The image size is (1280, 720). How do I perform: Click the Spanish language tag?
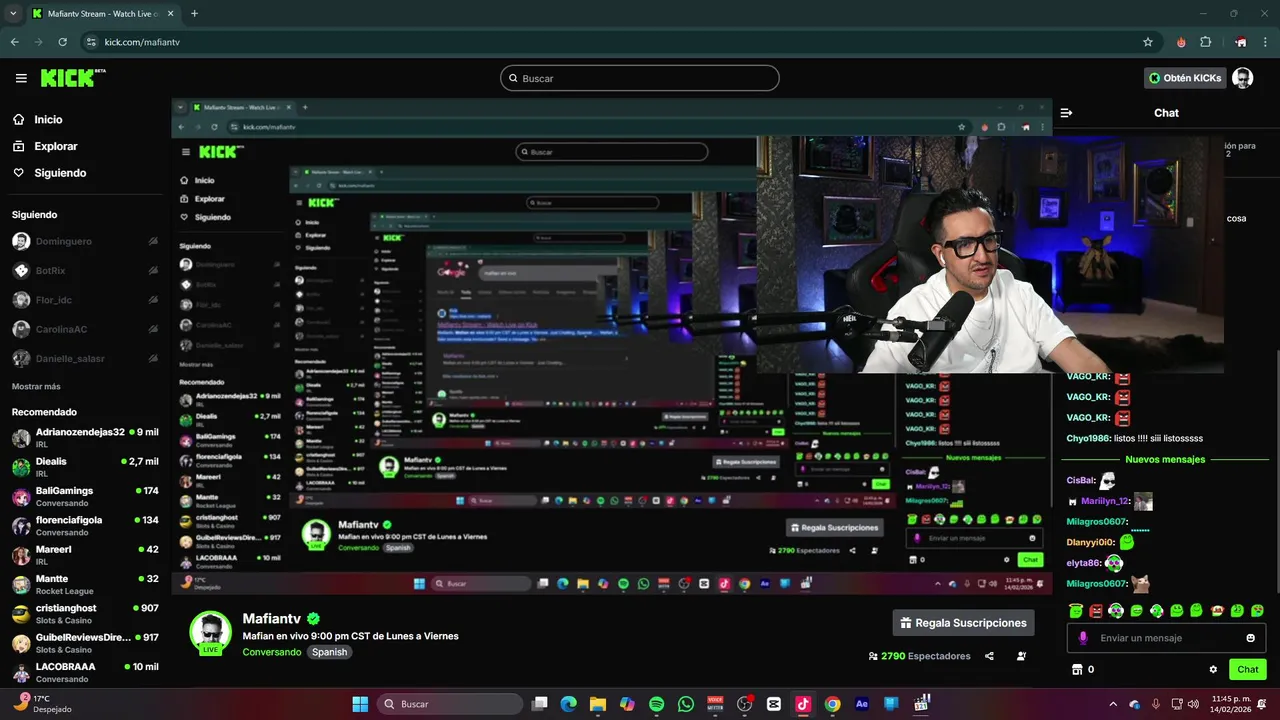(329, 652)
